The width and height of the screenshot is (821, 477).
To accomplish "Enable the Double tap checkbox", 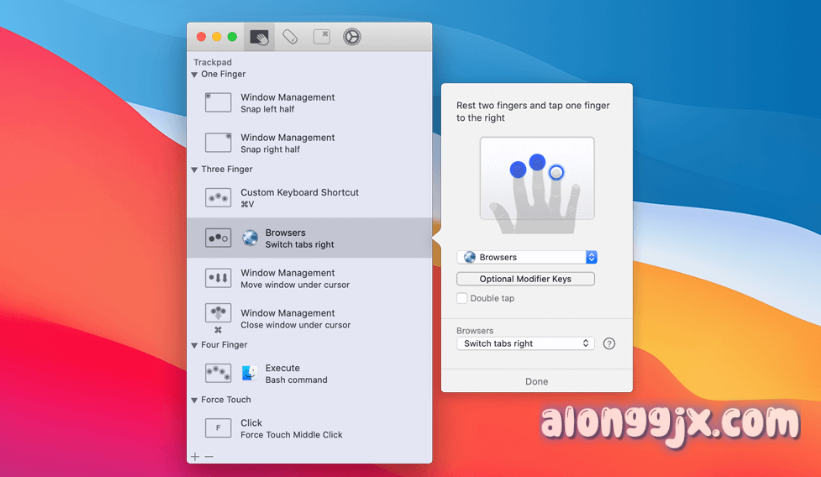I will [462, 298].
